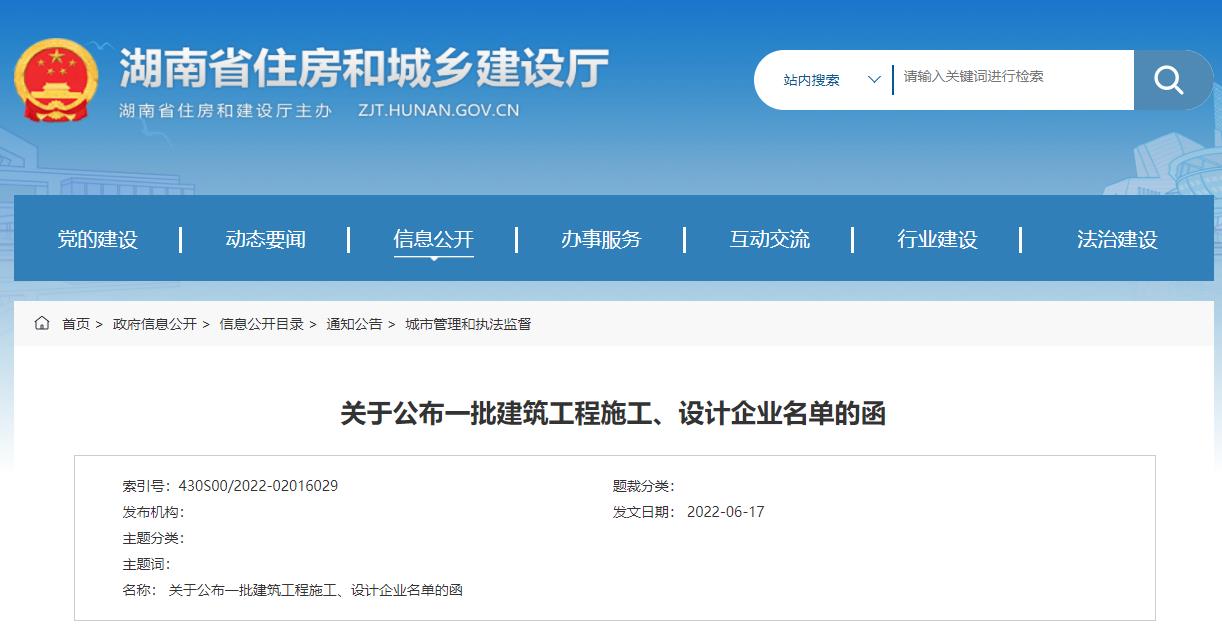Click 政府信息公开 breadcrumb link
Image resolution: width=1222 pixels, height=641 pixels.
pyautogui.click(x=155, y=324)
